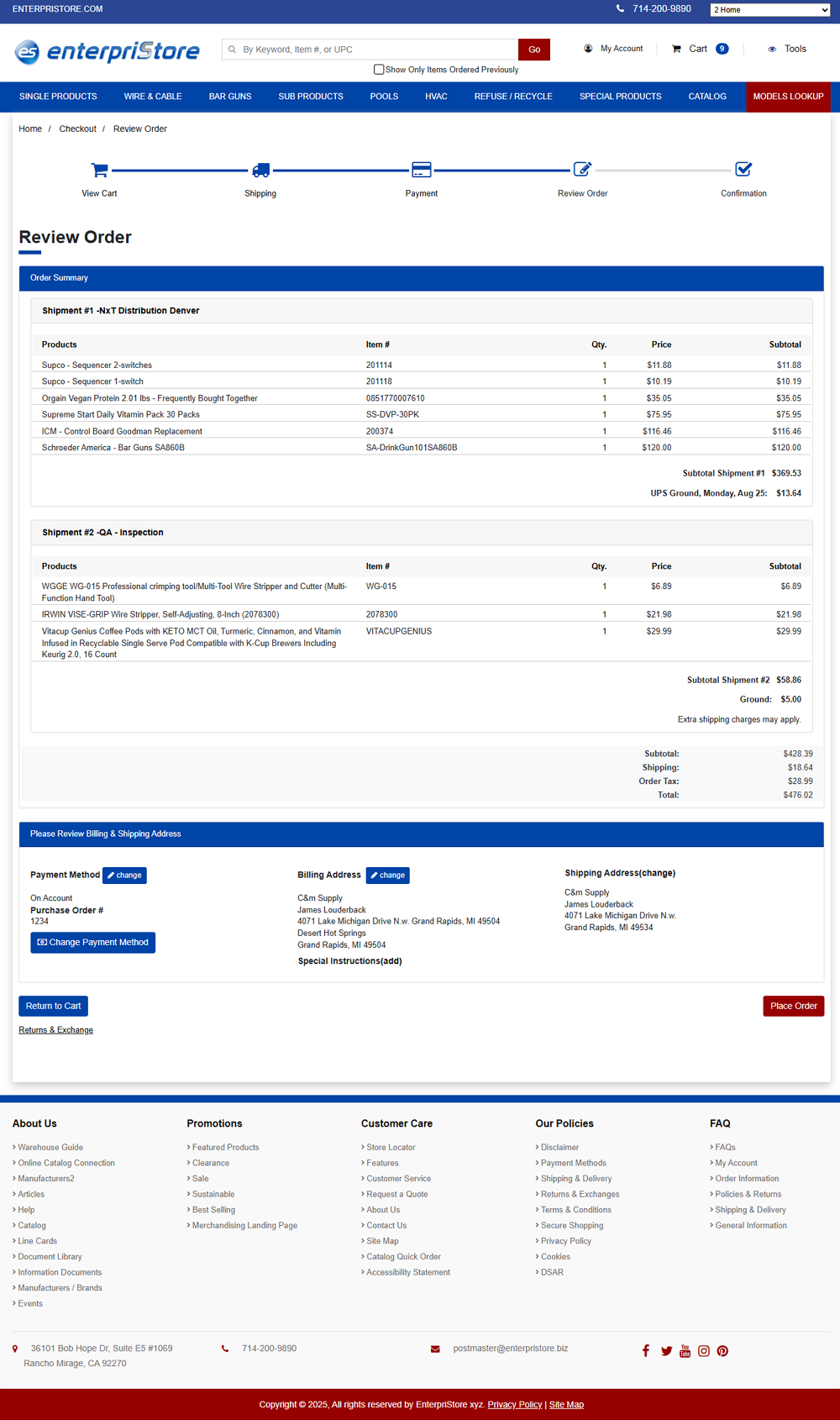840x1420 pixels.
Task: Click the Site Map link in copyright bar
Action: 566,1405
